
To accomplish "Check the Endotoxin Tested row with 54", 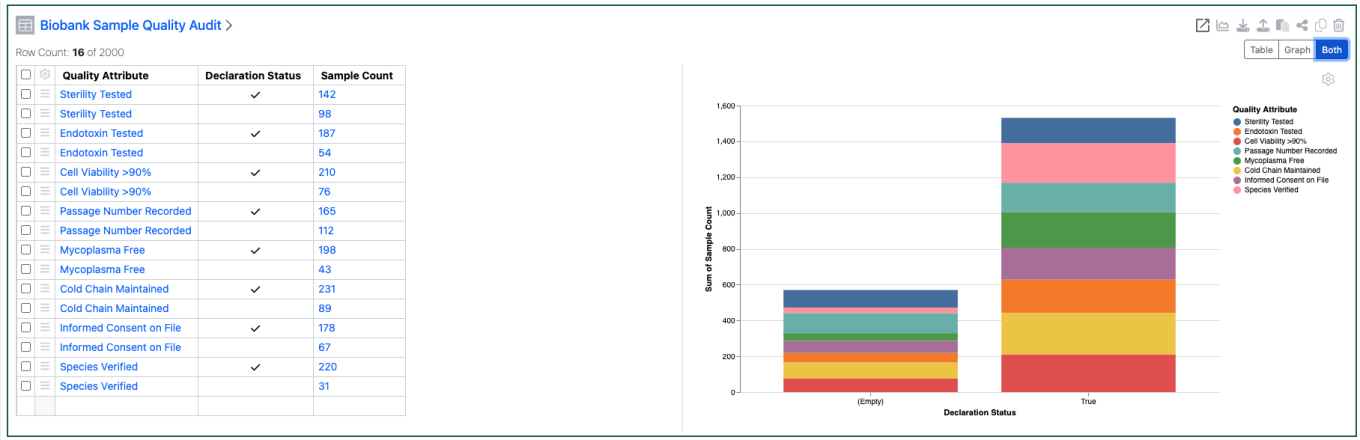I will (26, 153).
